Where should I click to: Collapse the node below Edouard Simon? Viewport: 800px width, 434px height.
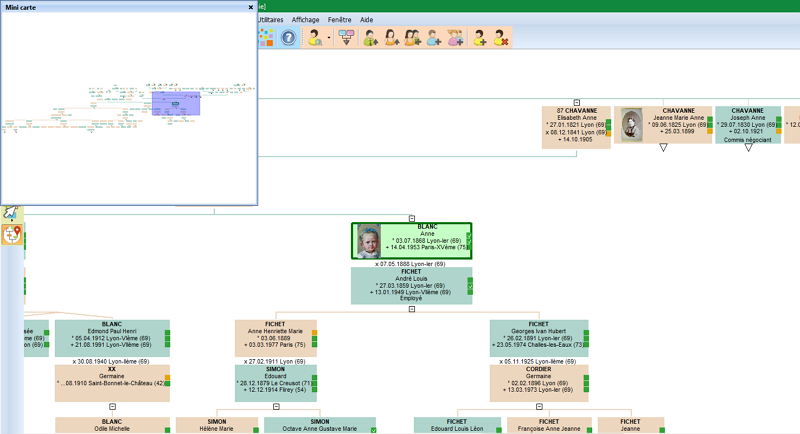276,406
